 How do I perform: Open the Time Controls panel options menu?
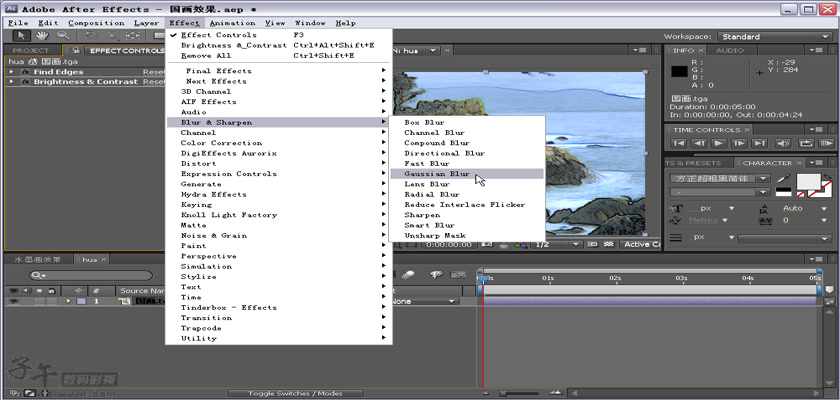[x=815, y=130]
